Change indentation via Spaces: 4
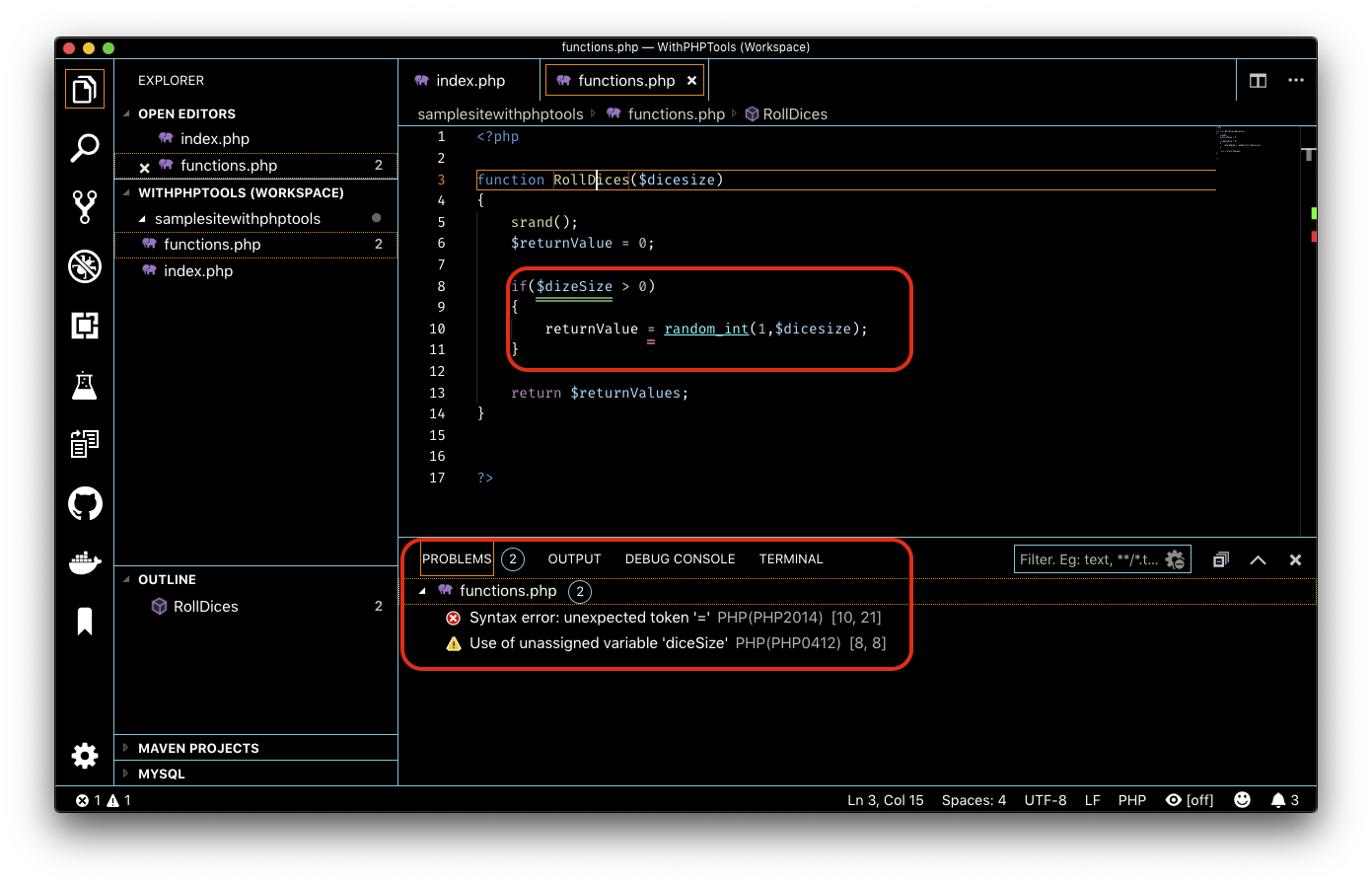Screen dimensions: 1372x885 pyautogui.click(x=974, y=800)
